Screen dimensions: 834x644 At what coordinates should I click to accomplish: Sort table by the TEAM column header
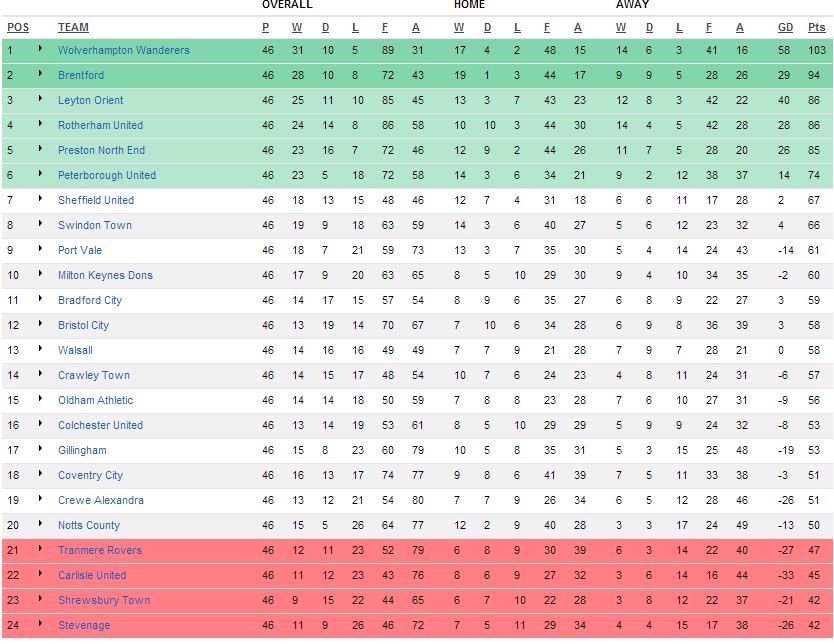[73, 27]
